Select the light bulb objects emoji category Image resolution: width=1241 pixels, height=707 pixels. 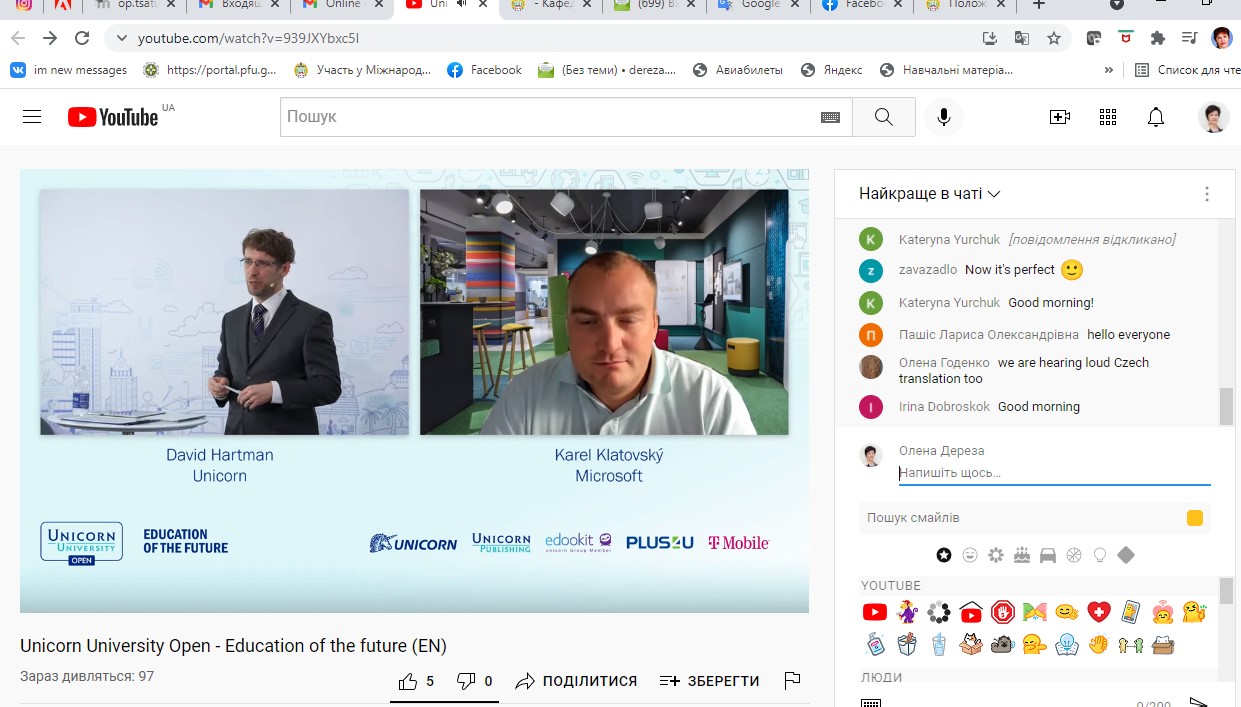[1100, 555]
